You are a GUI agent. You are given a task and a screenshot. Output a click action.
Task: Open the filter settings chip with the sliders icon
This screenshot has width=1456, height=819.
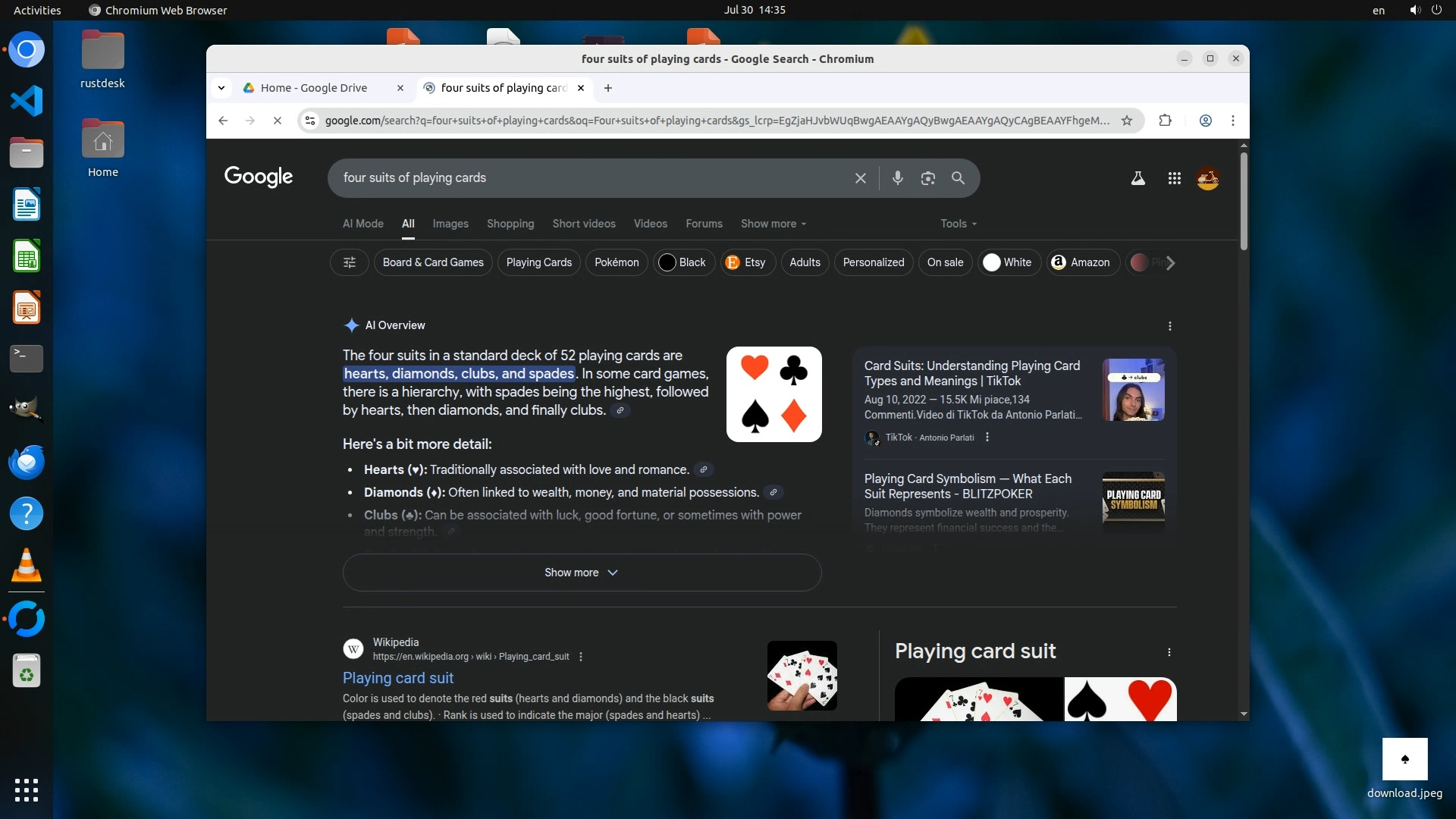[x=350, y=262]
